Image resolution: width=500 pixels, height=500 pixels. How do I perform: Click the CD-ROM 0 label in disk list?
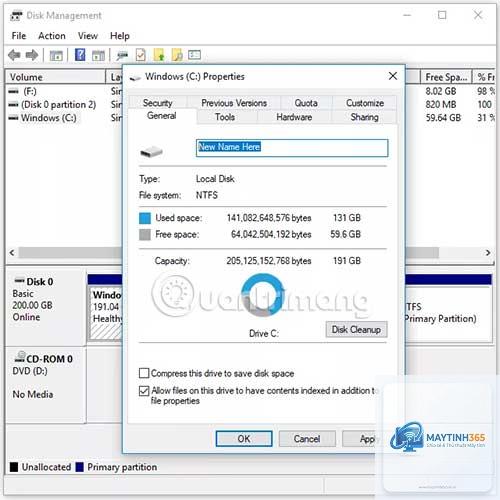click(49, 359)
